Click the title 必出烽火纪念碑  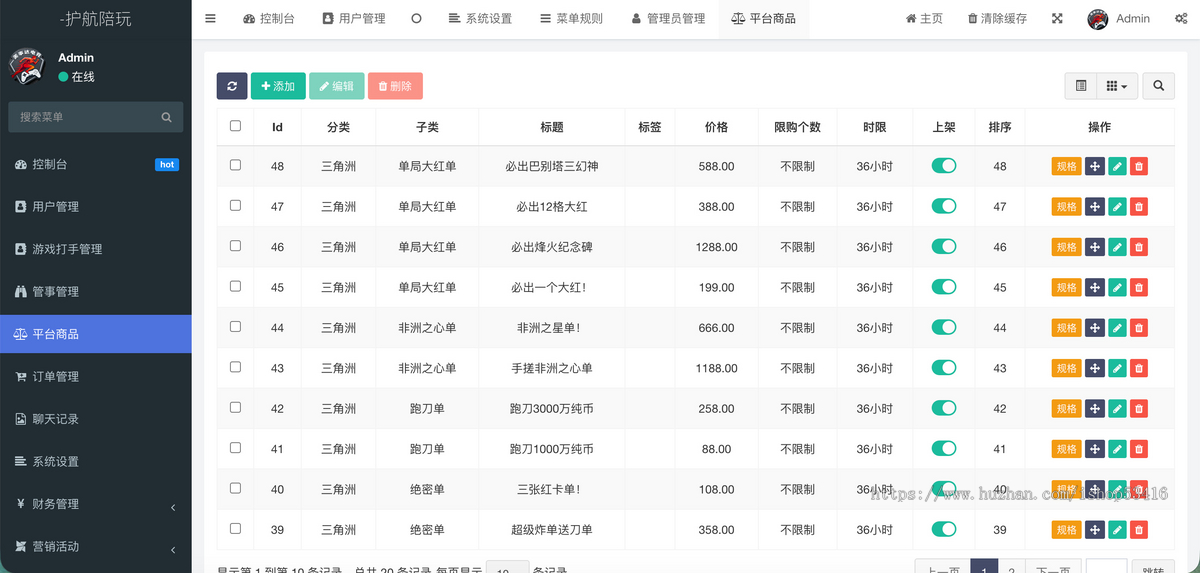point(551,247)
